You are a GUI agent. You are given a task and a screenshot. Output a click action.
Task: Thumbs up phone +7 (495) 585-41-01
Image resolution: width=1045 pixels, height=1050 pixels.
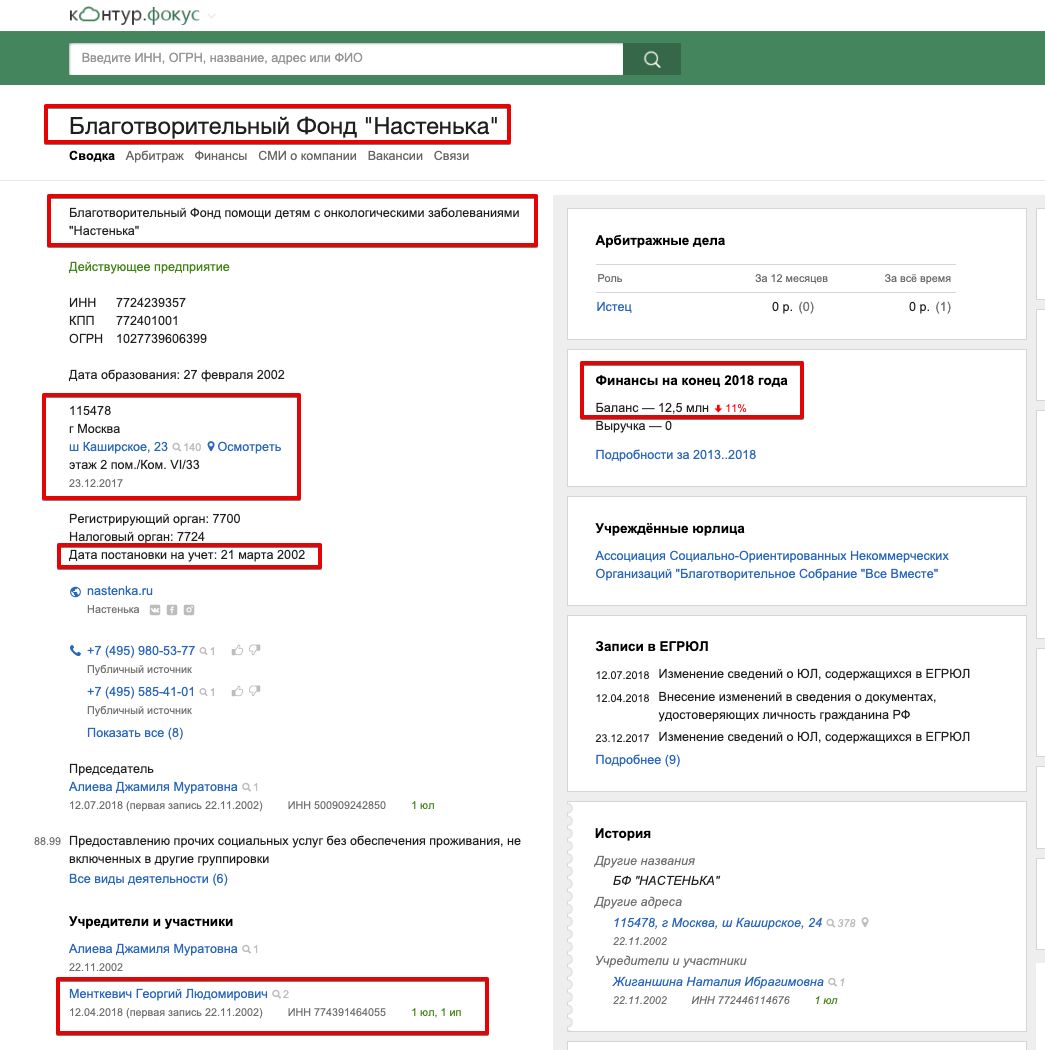(237, 692)
